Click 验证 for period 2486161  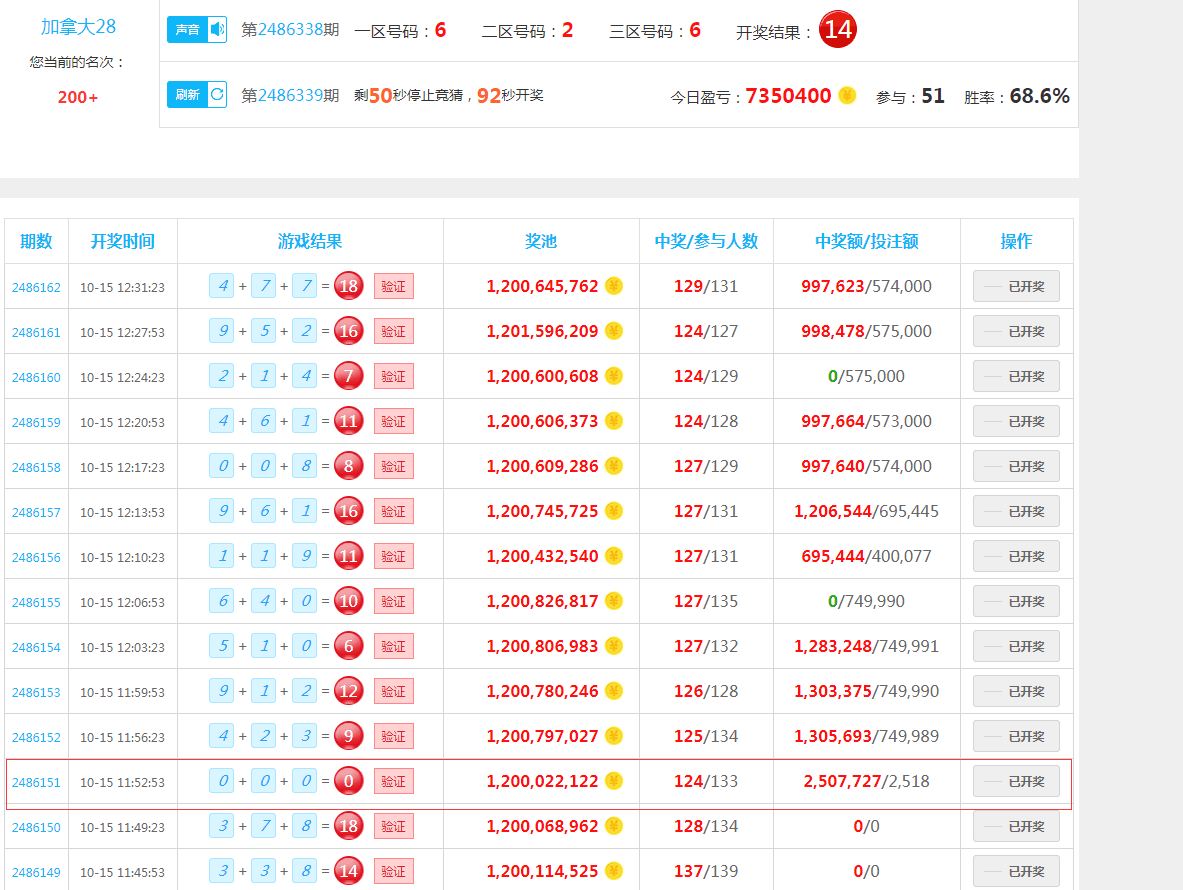click(x=394, y=331)
